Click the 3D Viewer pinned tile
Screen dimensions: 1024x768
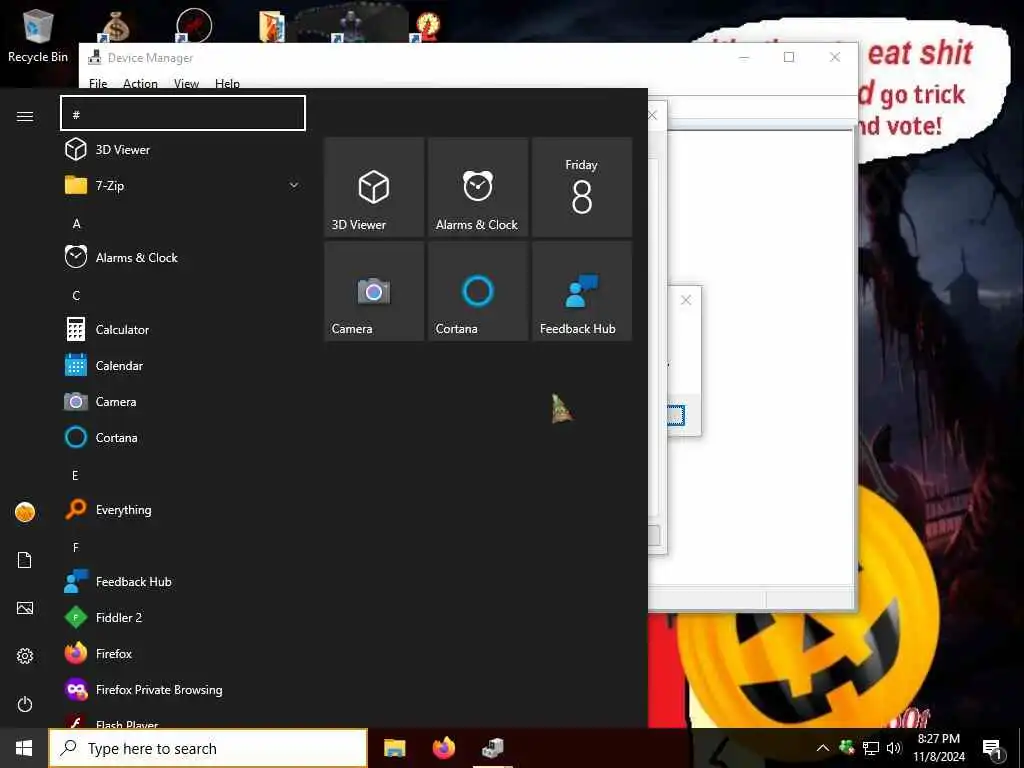[374, 187]
